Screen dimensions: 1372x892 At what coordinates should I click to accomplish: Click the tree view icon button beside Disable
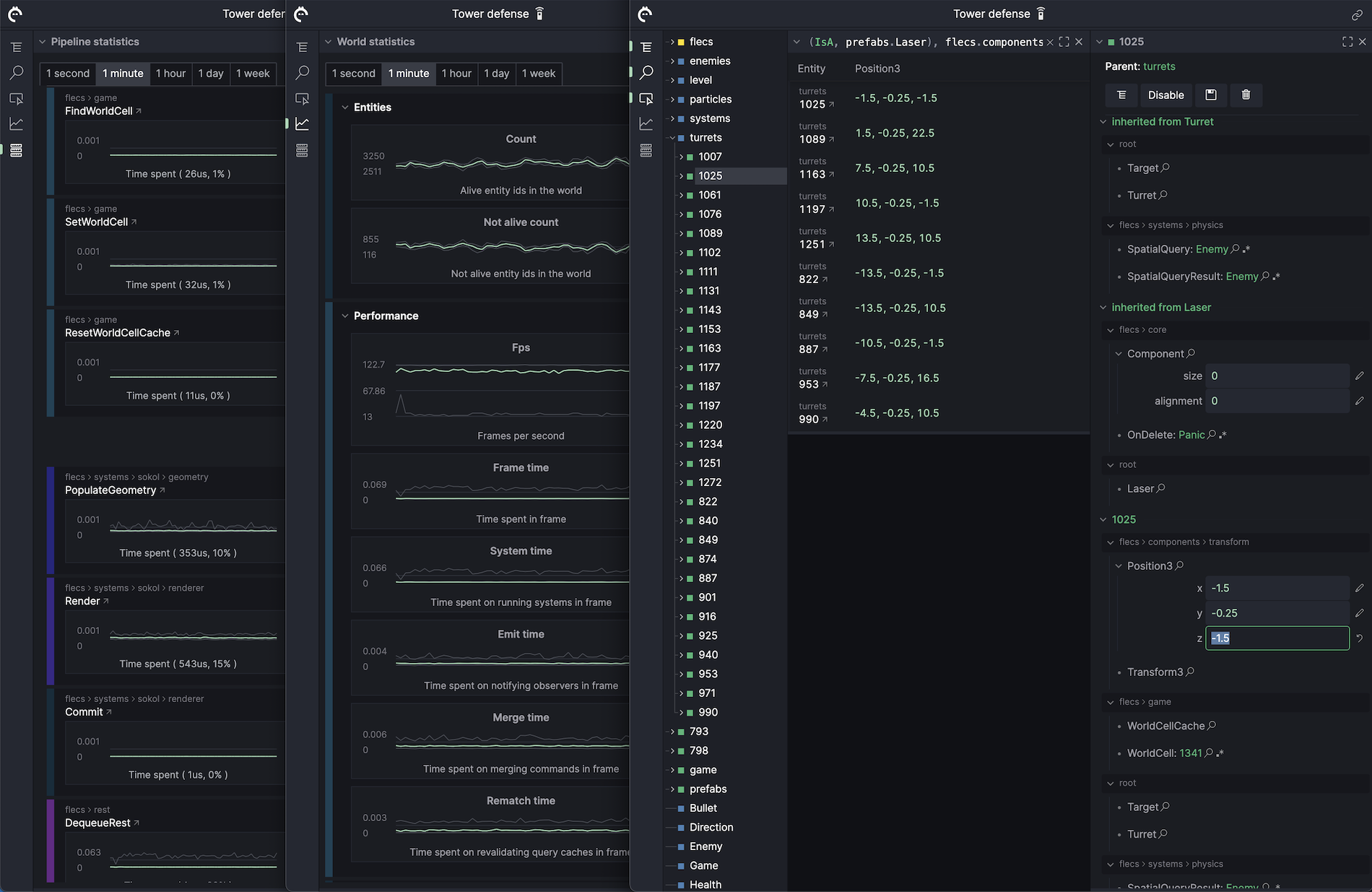click(1121, 95)
